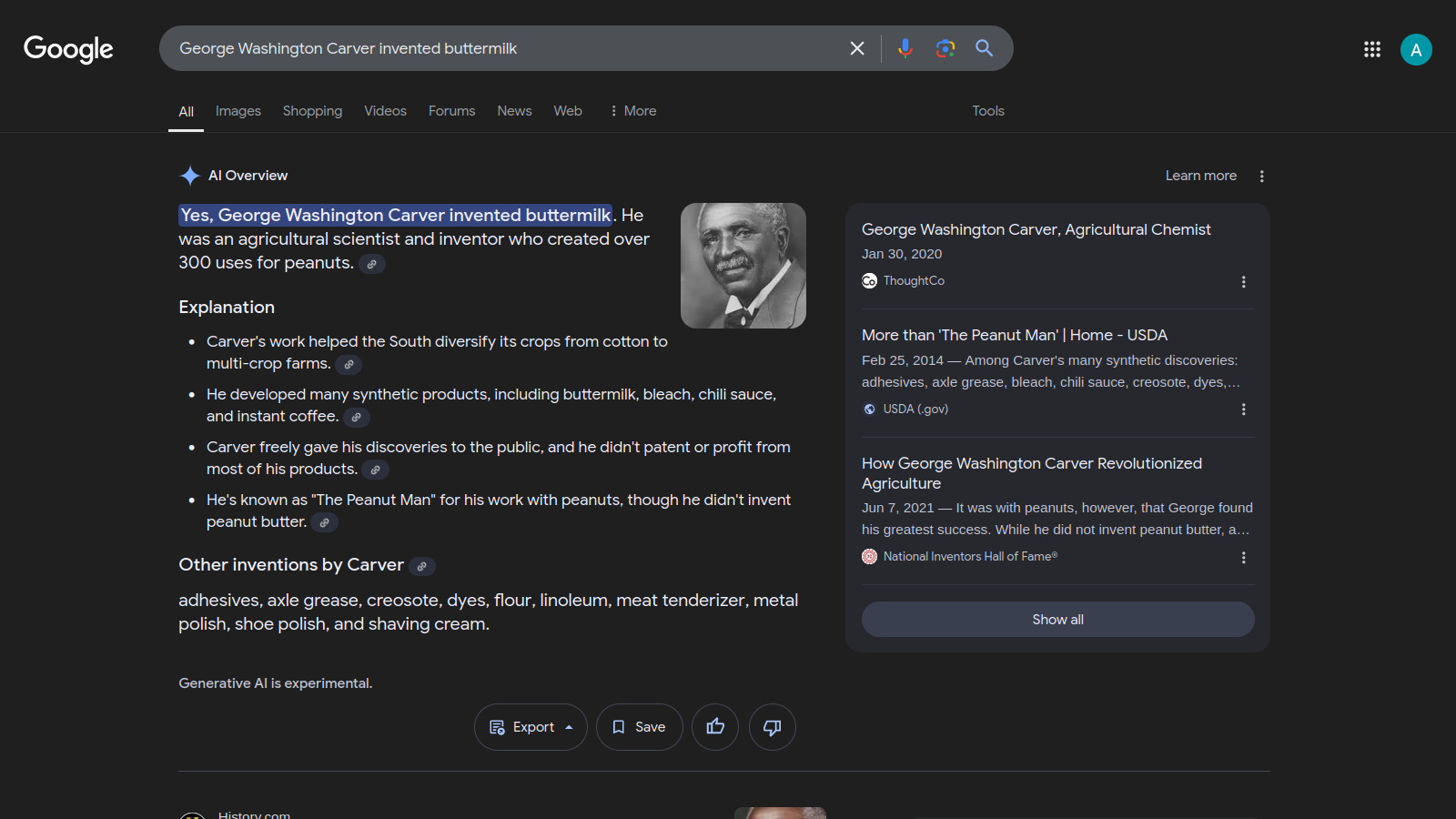Give thumbs down to AI Overview
This screenshot has width=1456, height=819.
pyautogui.click(x=773, y=727)
